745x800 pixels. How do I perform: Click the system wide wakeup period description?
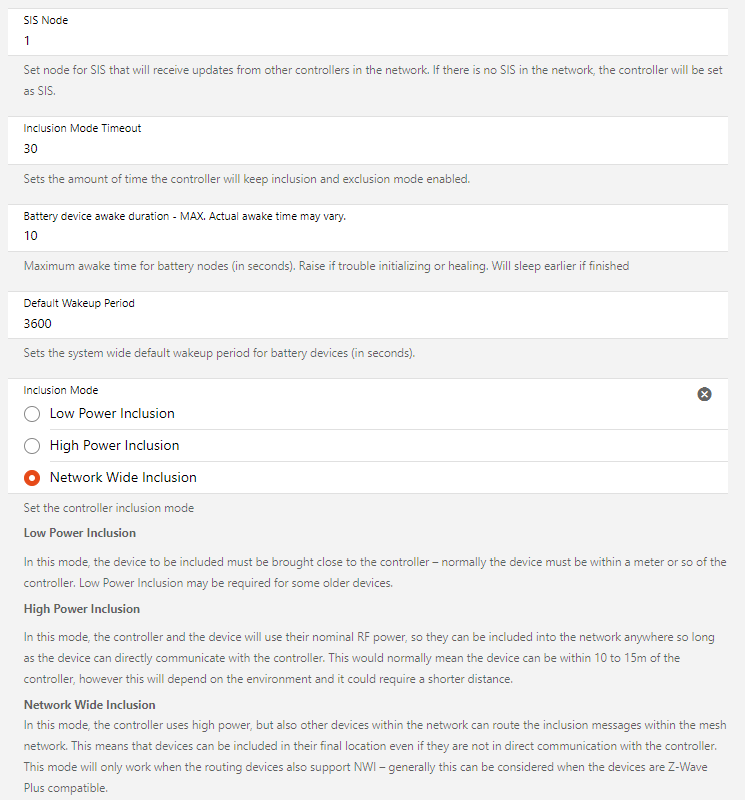tap(219, 353)
